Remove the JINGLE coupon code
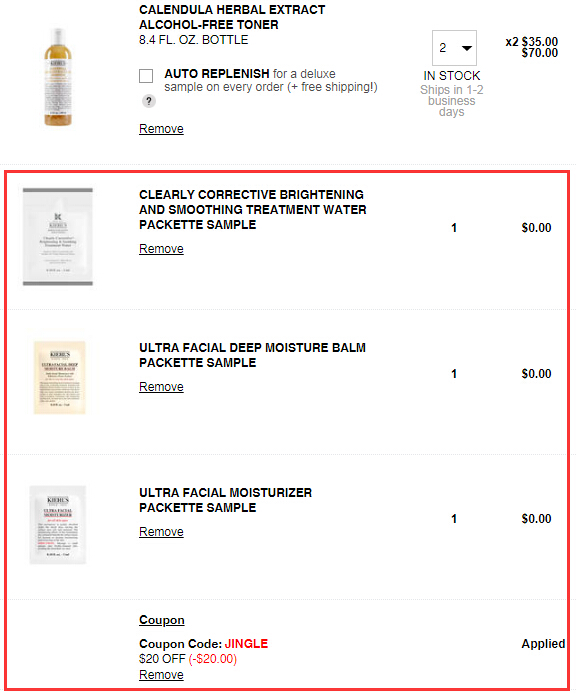The image size is (577, 693). pyautogui.click(x=161, y=675)
